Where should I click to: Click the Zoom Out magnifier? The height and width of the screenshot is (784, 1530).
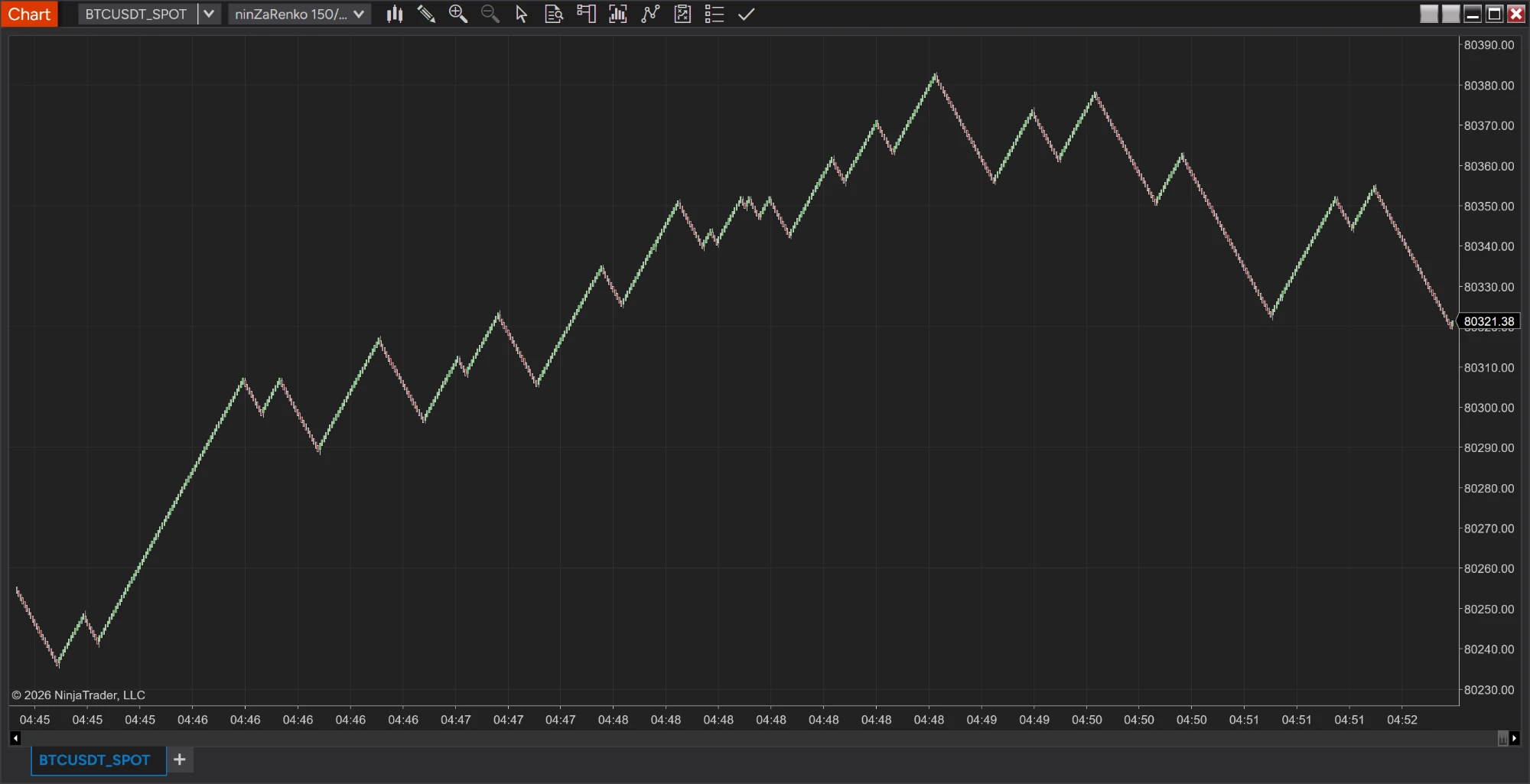(490, 14)
